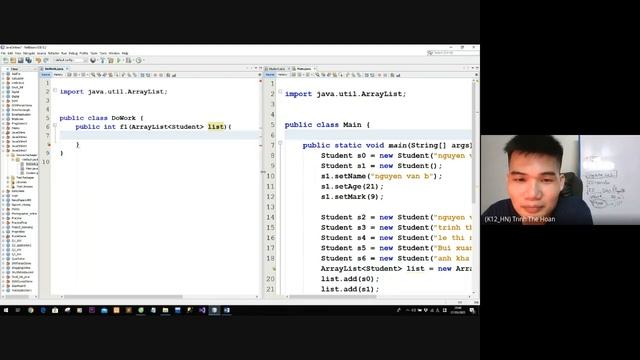This screenshot has height=360, width=640.
Task: Expand the Test Packages tree node
Action: [x=8, y=178]
